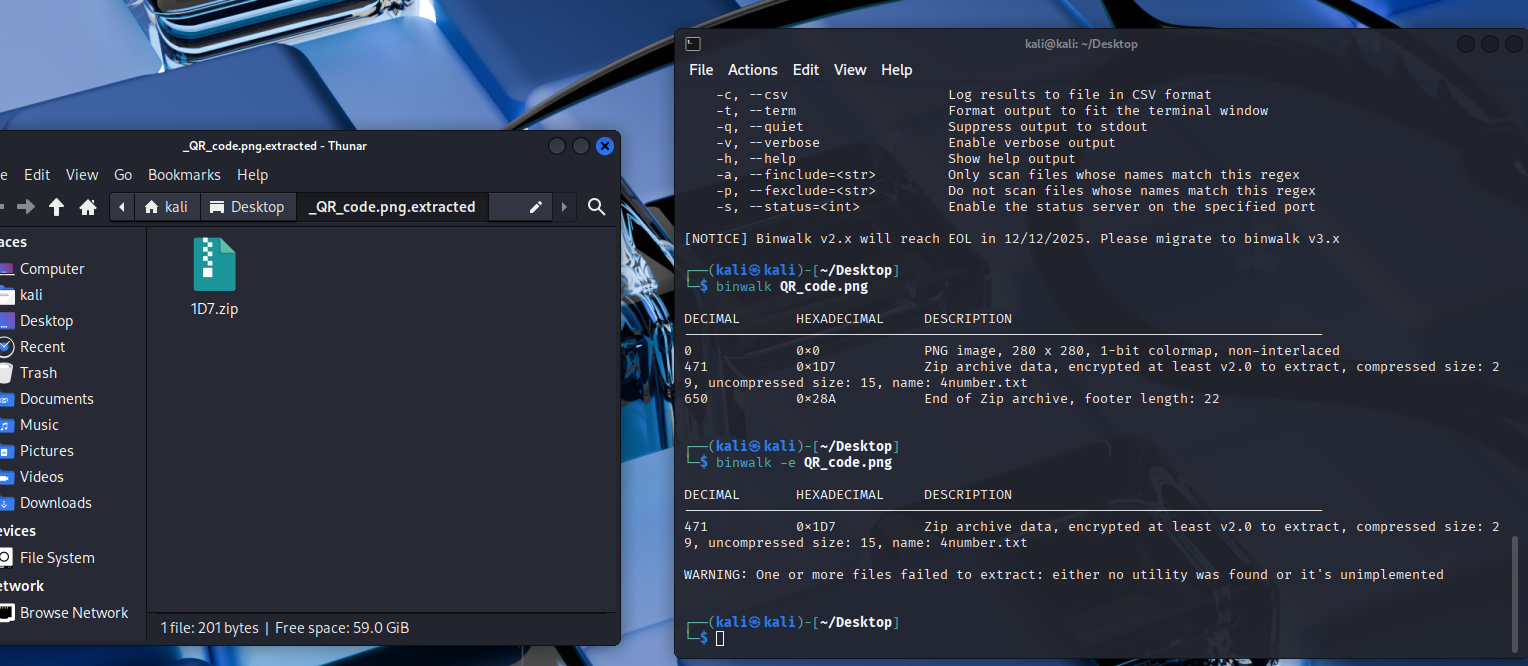The height and width of the screenshot is (666, 1528).
Task: Click the home folder toolbar icon
Action: [x=88, y=207]
